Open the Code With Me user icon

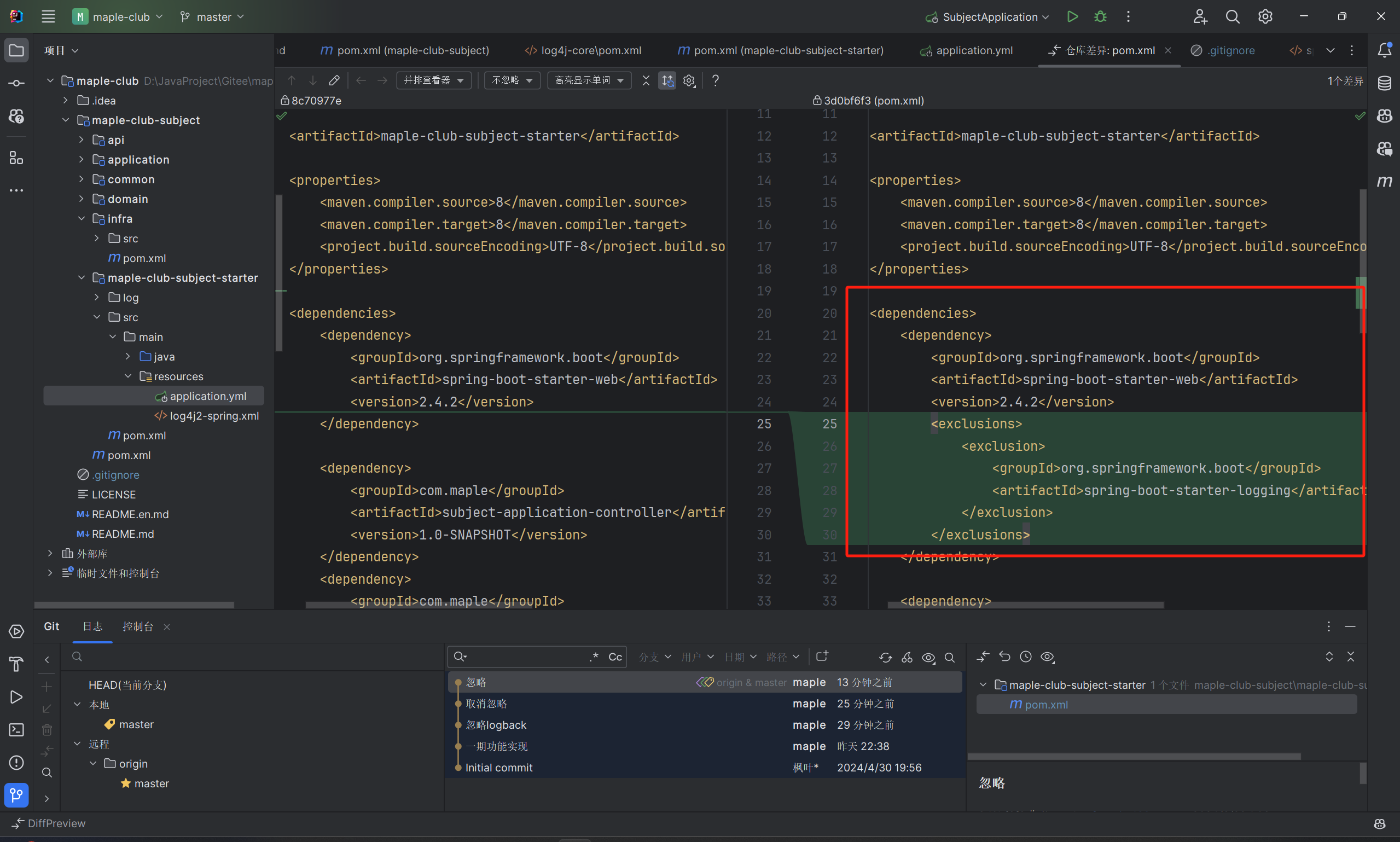[1200, 16]
